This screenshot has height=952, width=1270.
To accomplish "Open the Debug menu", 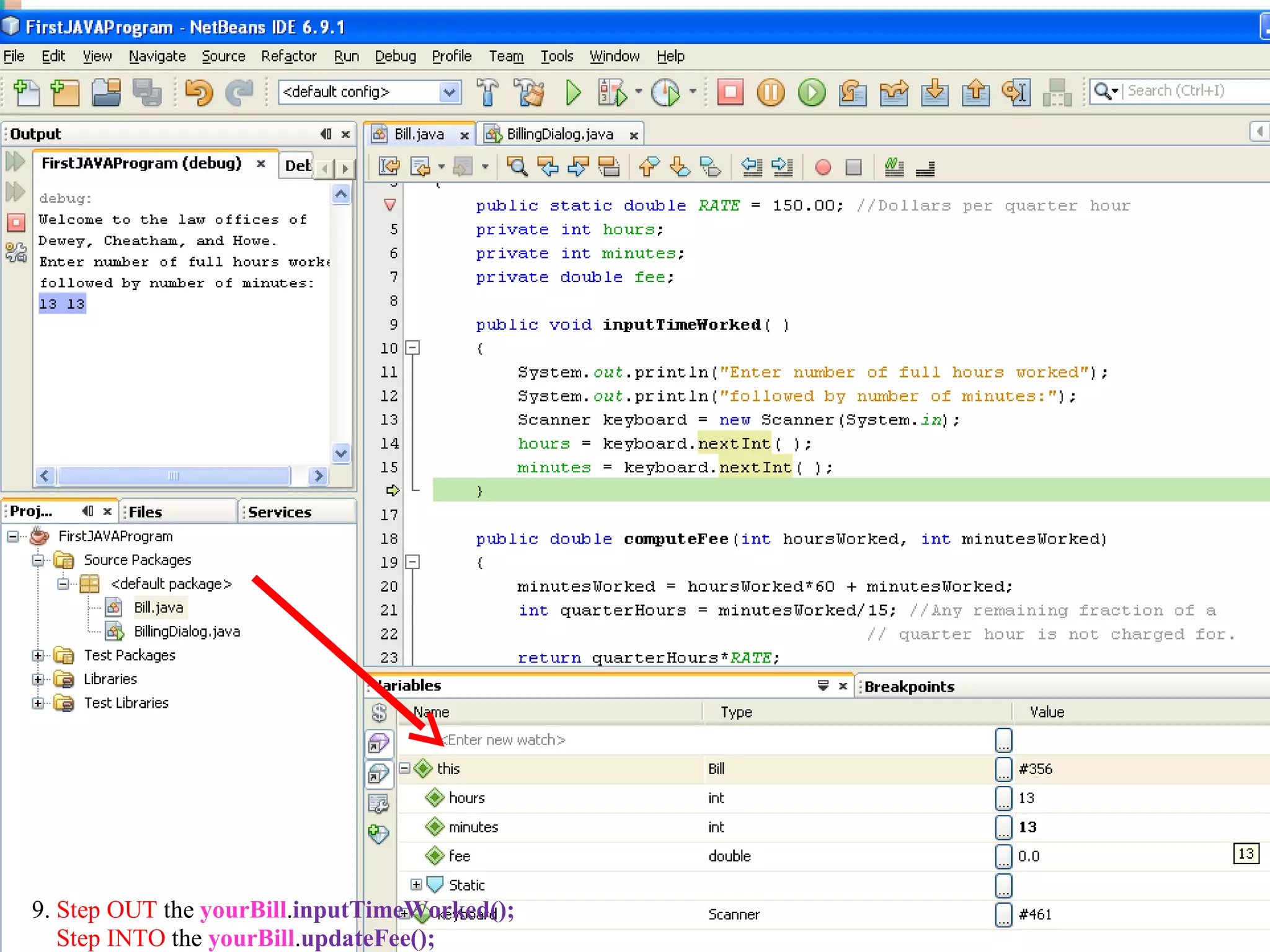I will click(395, 56).
